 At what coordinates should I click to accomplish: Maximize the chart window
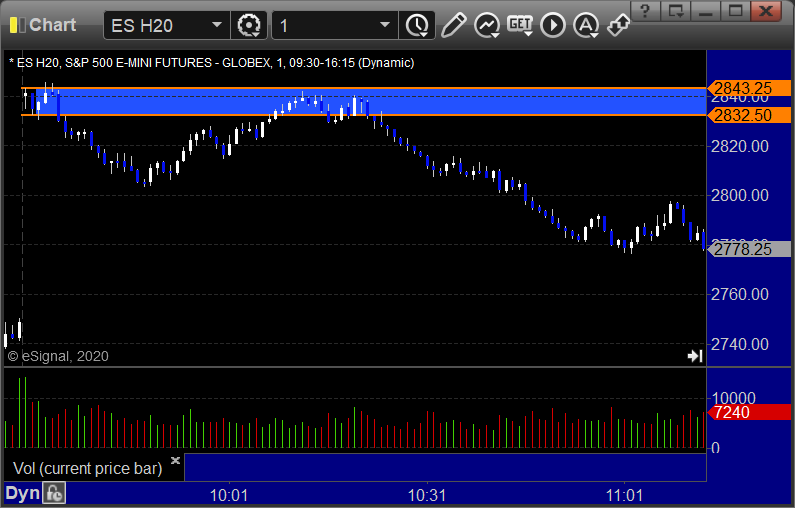tap(735, 11)
